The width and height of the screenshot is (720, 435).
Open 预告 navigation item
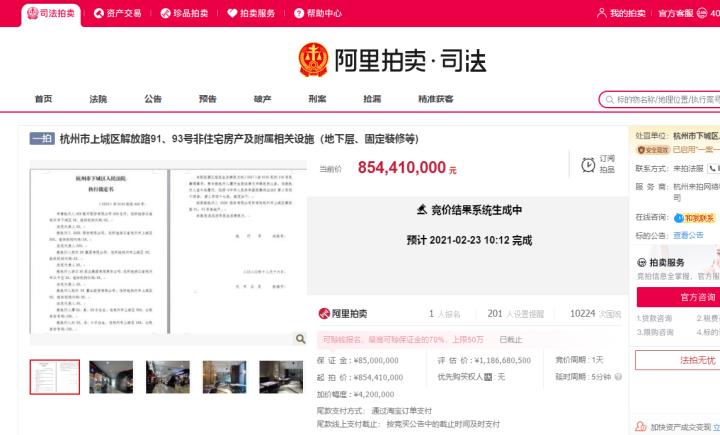pos(208,99)
